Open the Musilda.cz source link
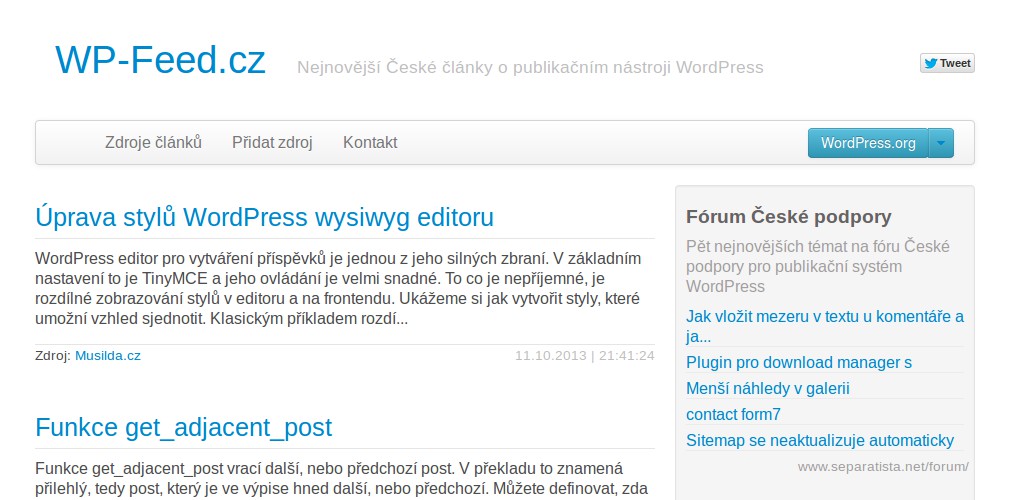Screen dimensions: 1010x500 coord(108,356)
